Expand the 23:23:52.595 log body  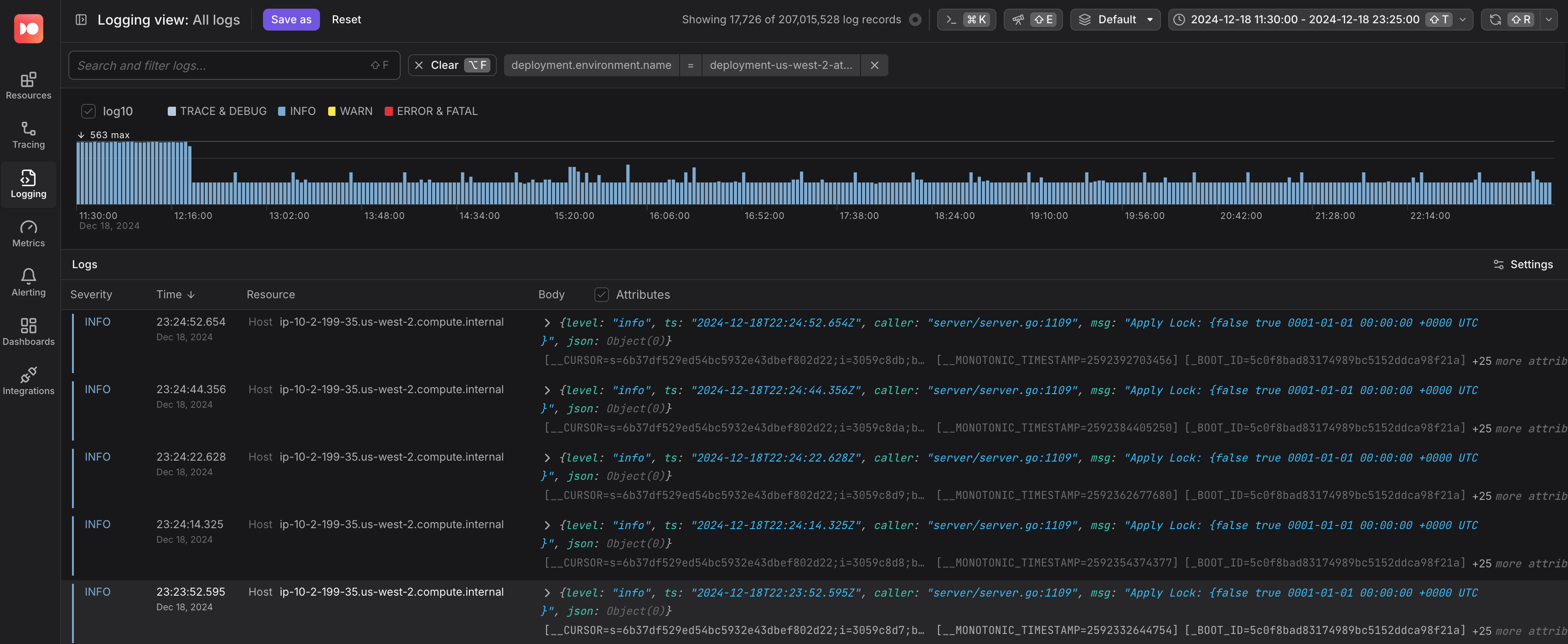coord(547,593)
